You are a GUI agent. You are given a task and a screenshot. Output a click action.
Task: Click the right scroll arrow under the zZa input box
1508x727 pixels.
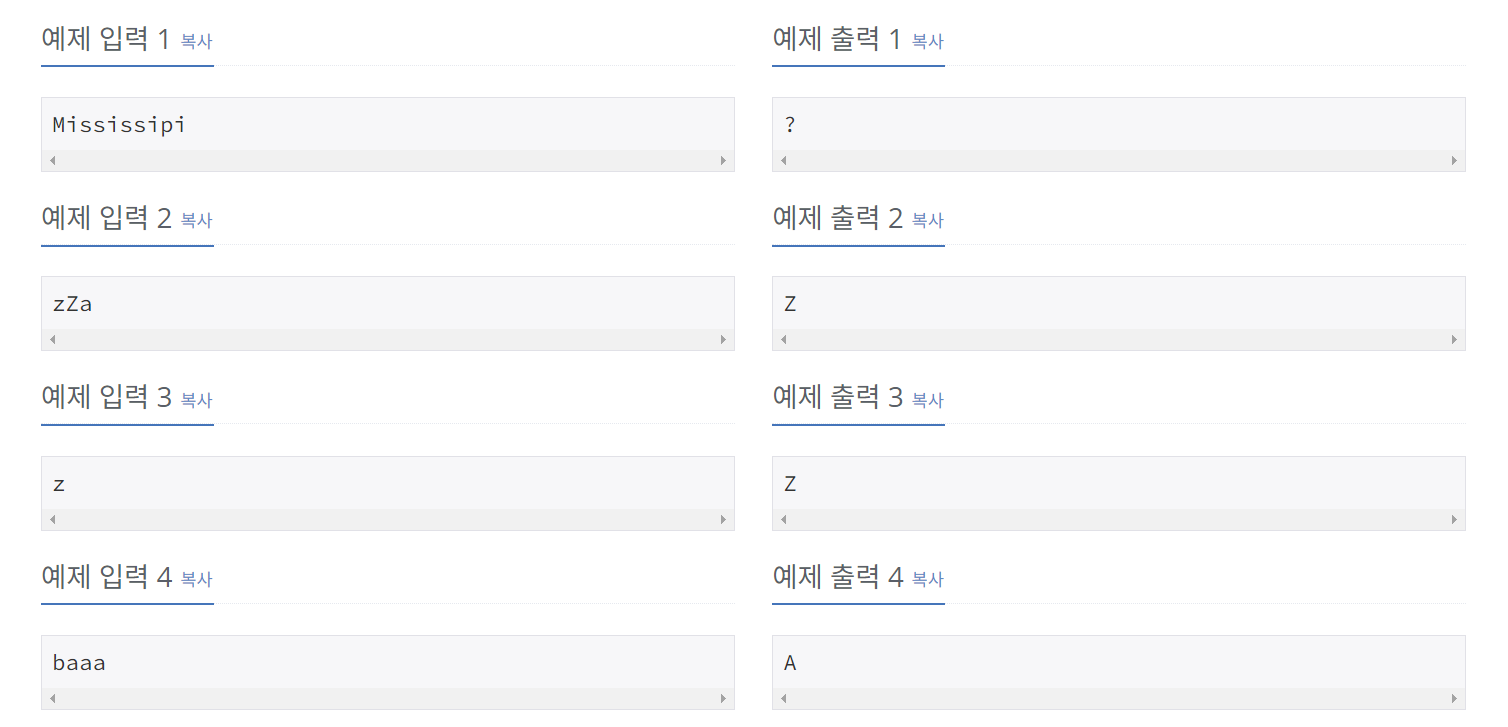(724, 339)
